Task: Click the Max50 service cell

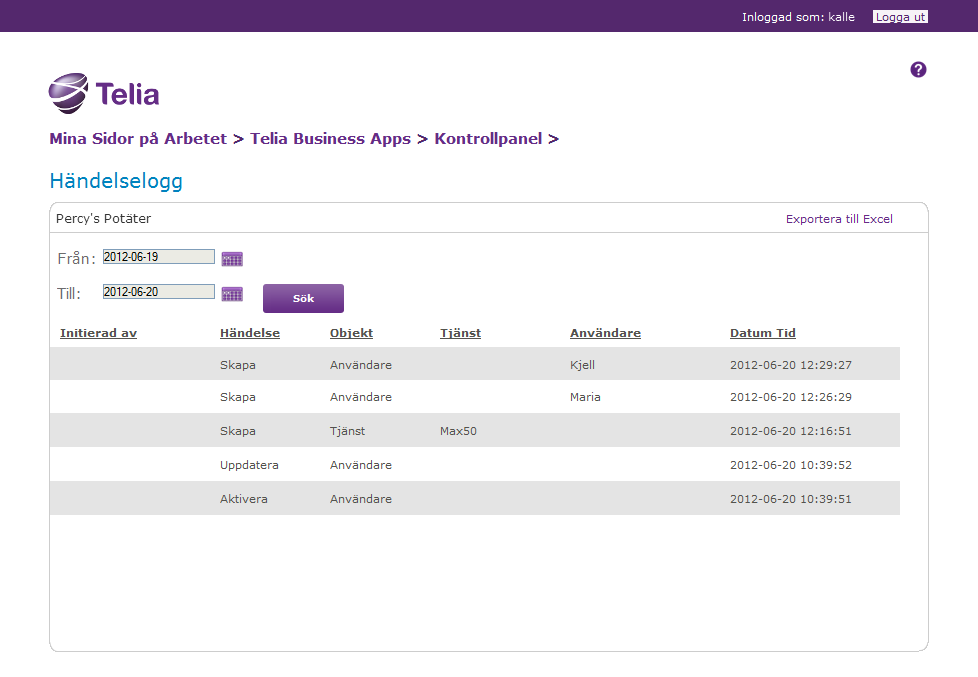Action: (458, 431)
